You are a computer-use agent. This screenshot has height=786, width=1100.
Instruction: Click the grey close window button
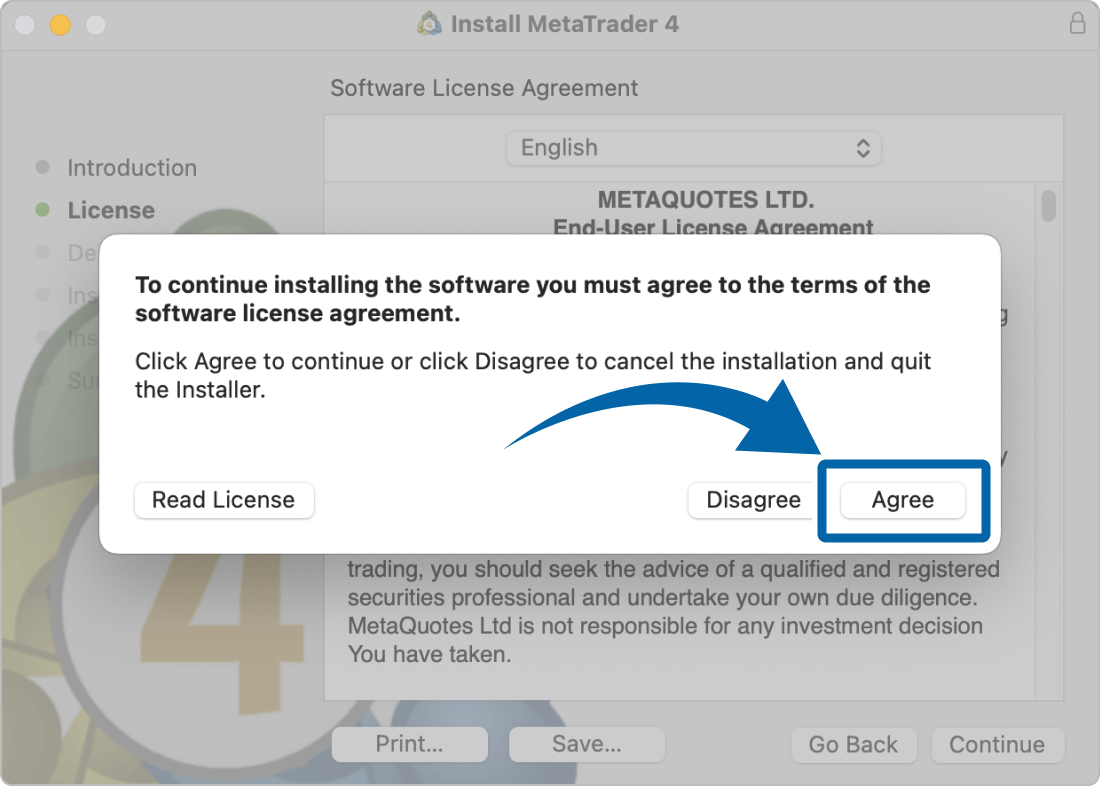(x=25, y=25)
